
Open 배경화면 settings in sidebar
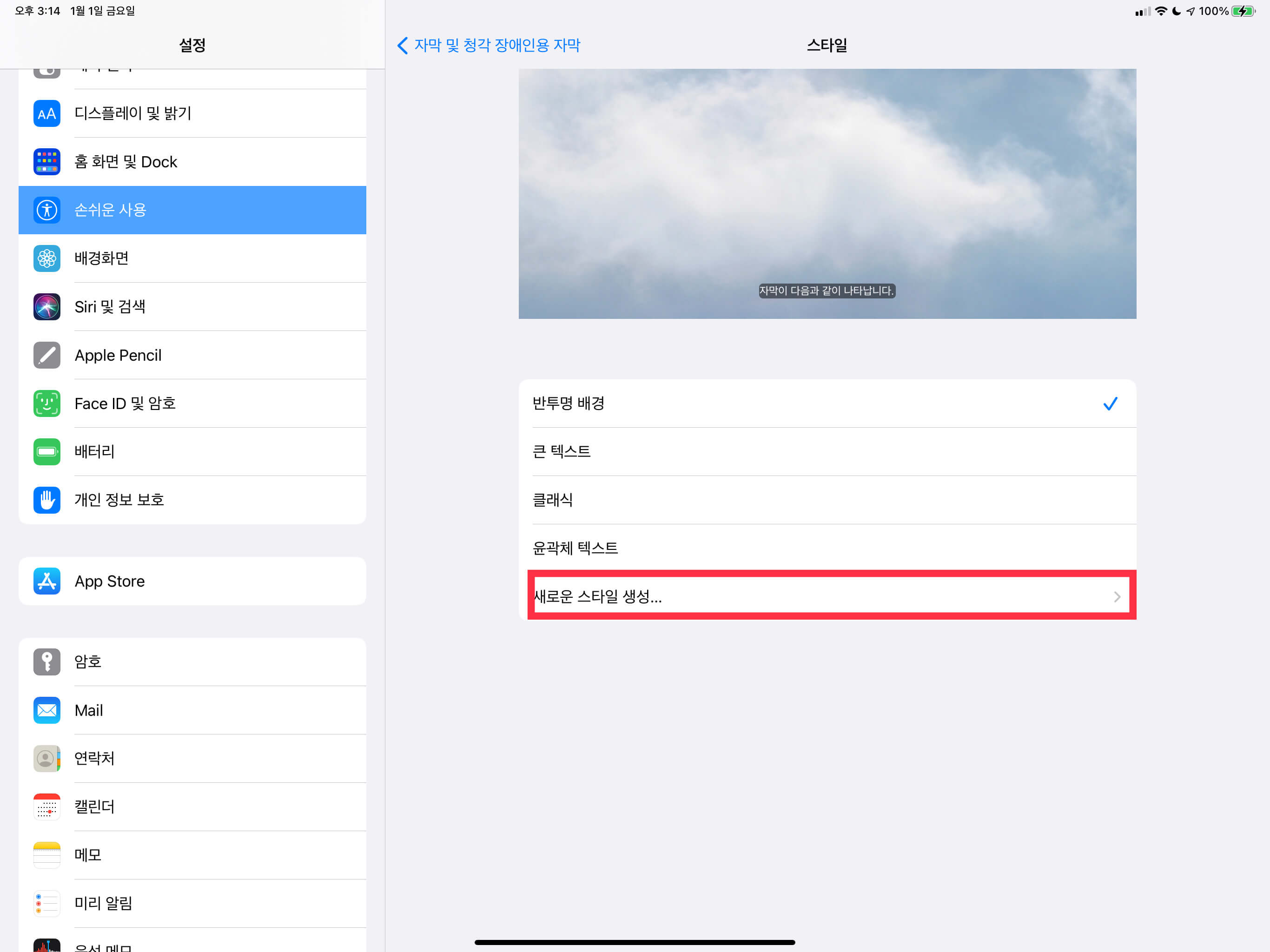pyautogui.click(x=192, y=258)
